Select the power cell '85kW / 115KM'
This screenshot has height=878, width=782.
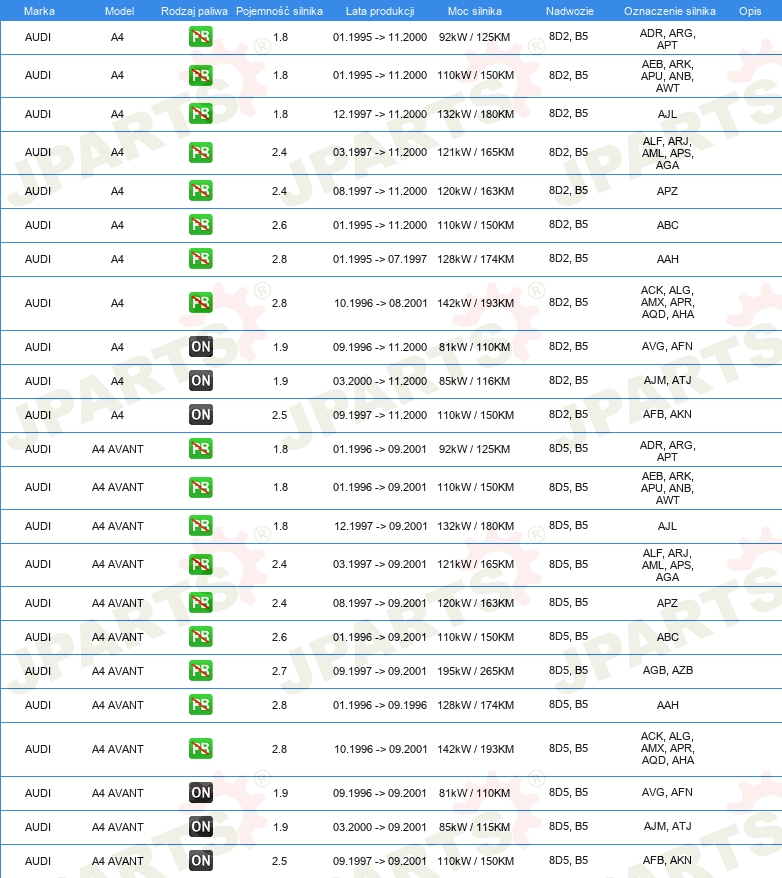pyautogui.click(x=474, y=827)
